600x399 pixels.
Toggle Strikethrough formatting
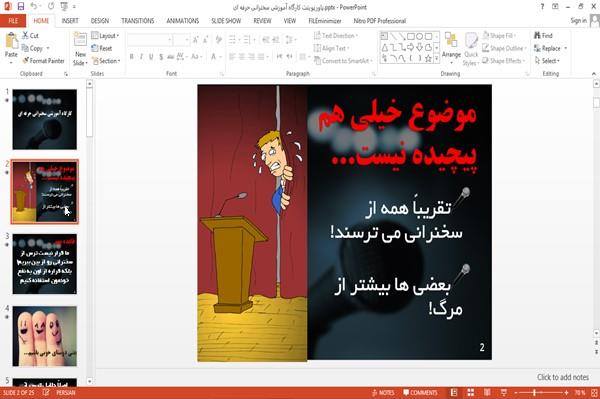click(x=171, y=57)
